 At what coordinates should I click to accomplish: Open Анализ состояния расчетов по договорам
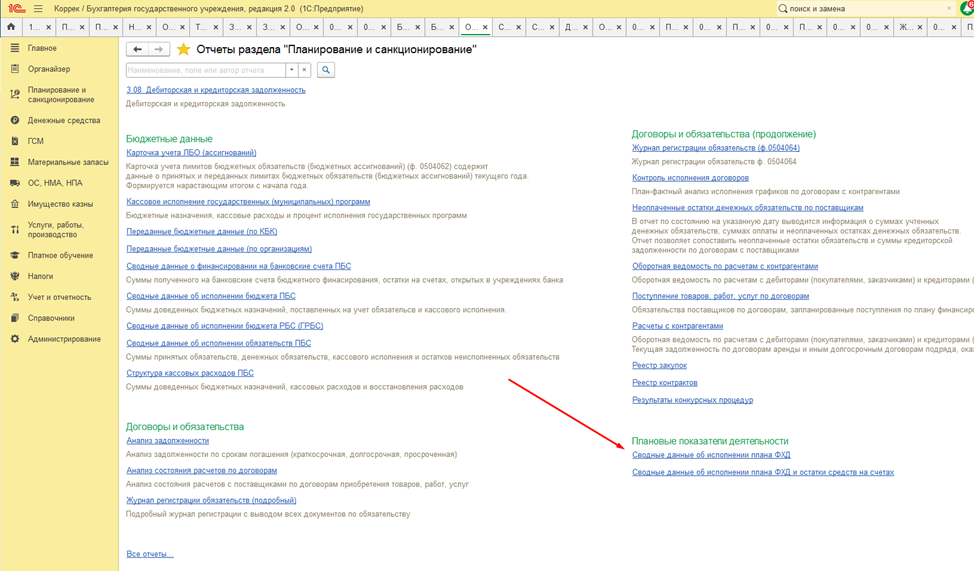(202, 471)
